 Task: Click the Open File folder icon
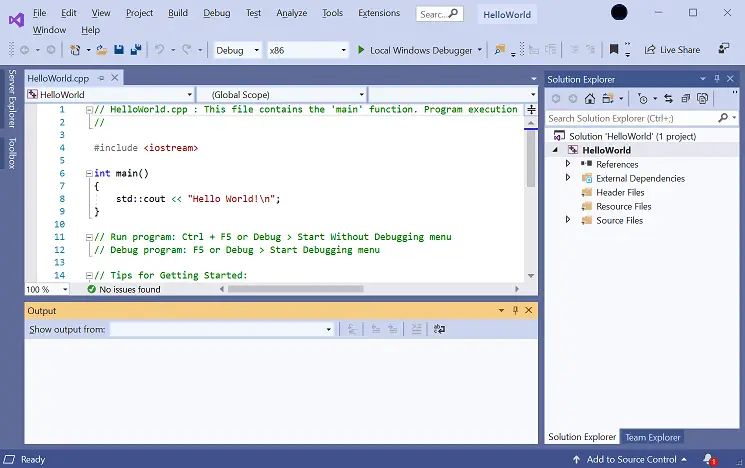[x=101, y=50]
